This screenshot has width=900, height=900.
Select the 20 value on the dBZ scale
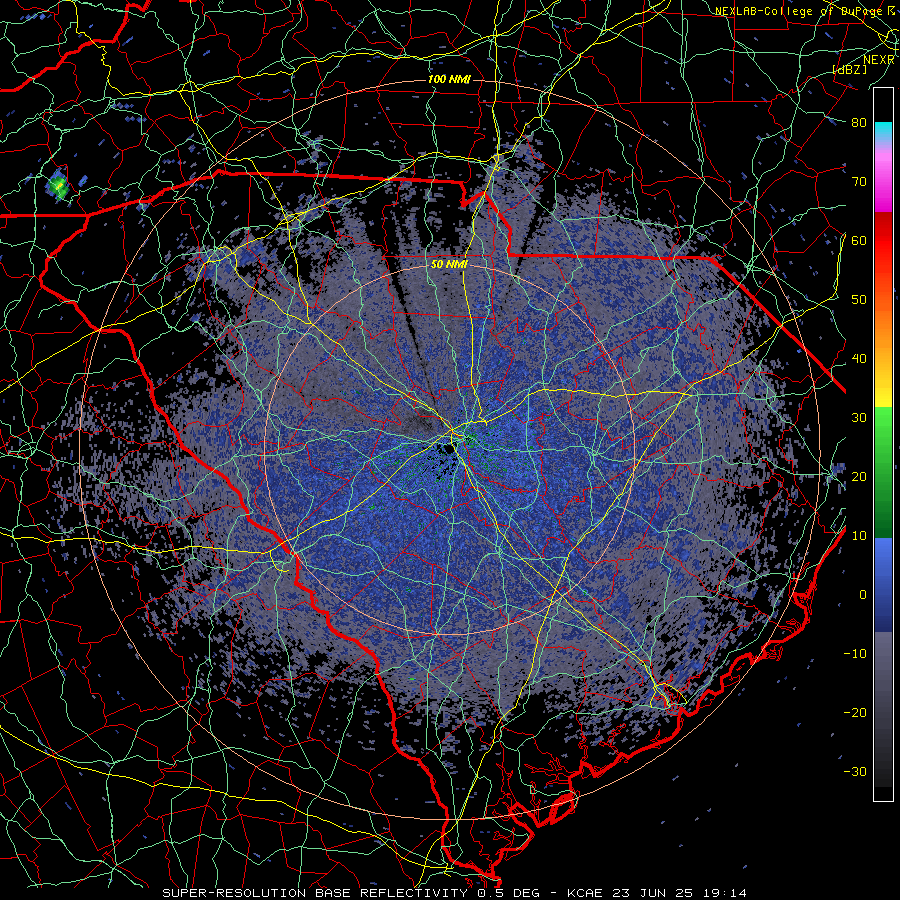click(859, 477)
